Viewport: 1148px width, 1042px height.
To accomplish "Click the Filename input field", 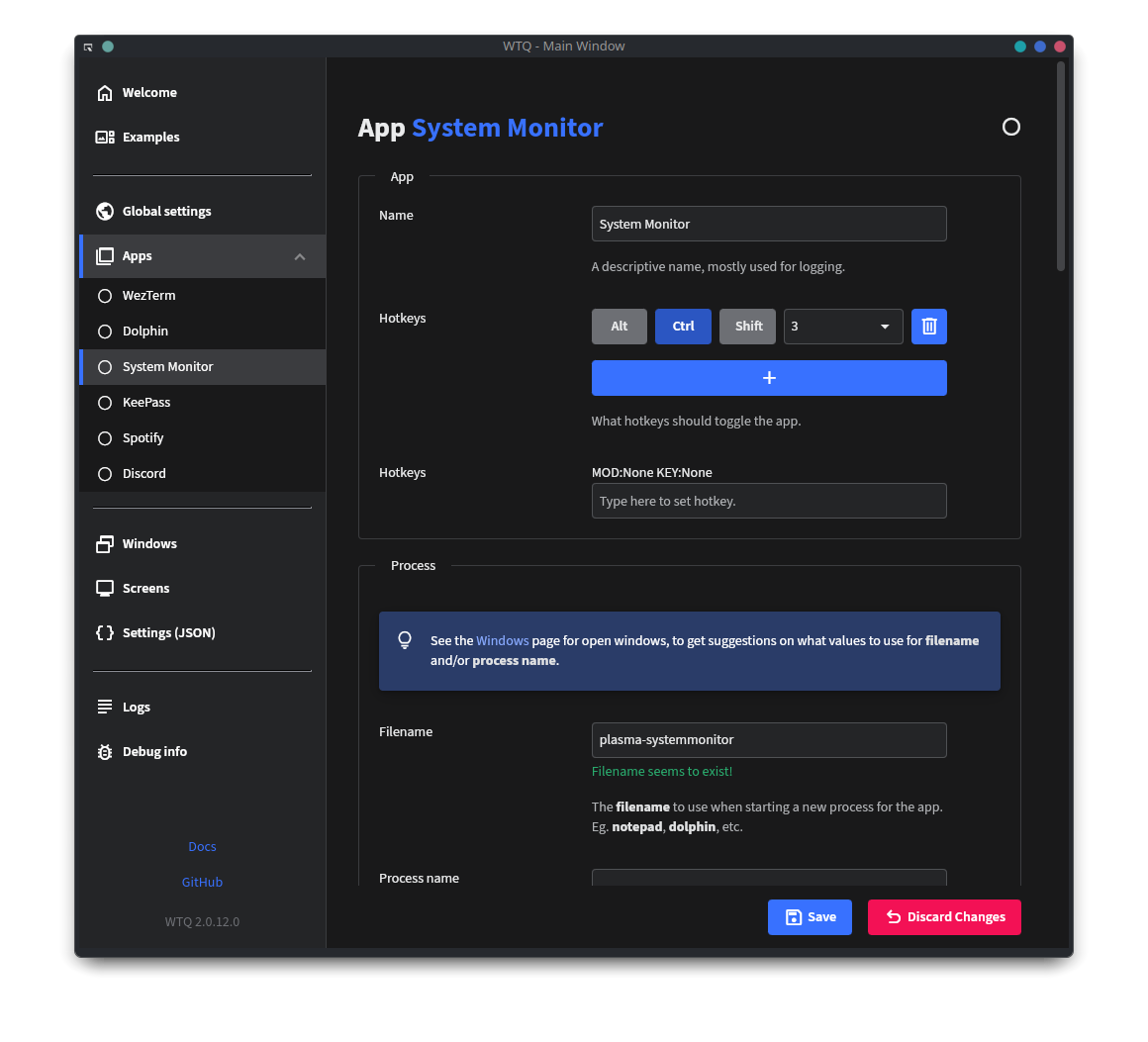I will 769,740.
